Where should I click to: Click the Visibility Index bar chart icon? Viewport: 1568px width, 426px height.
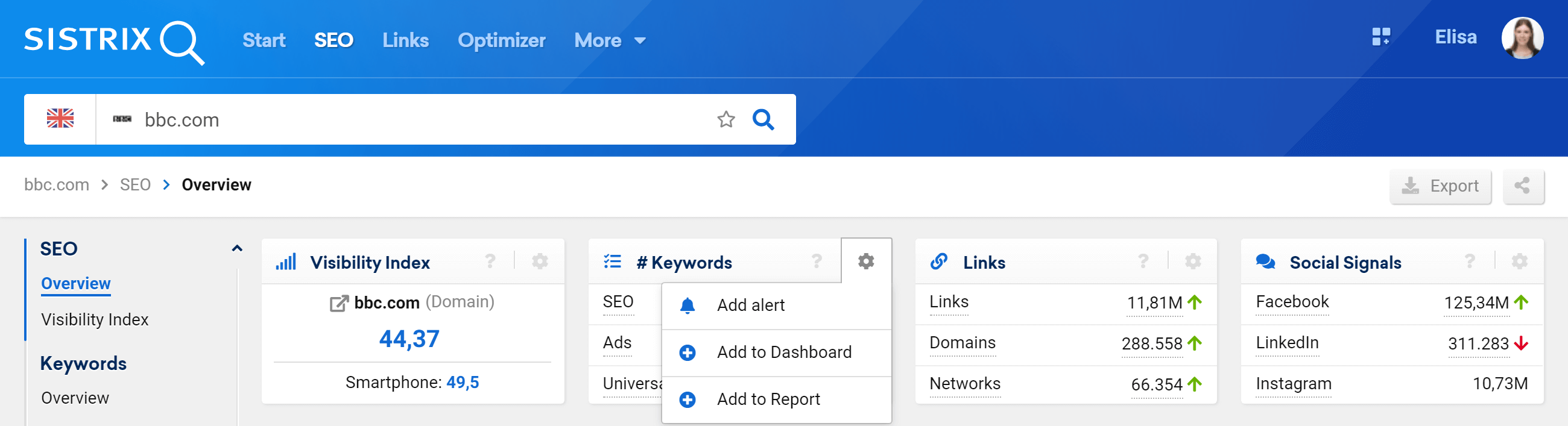(x=285, y=262)
